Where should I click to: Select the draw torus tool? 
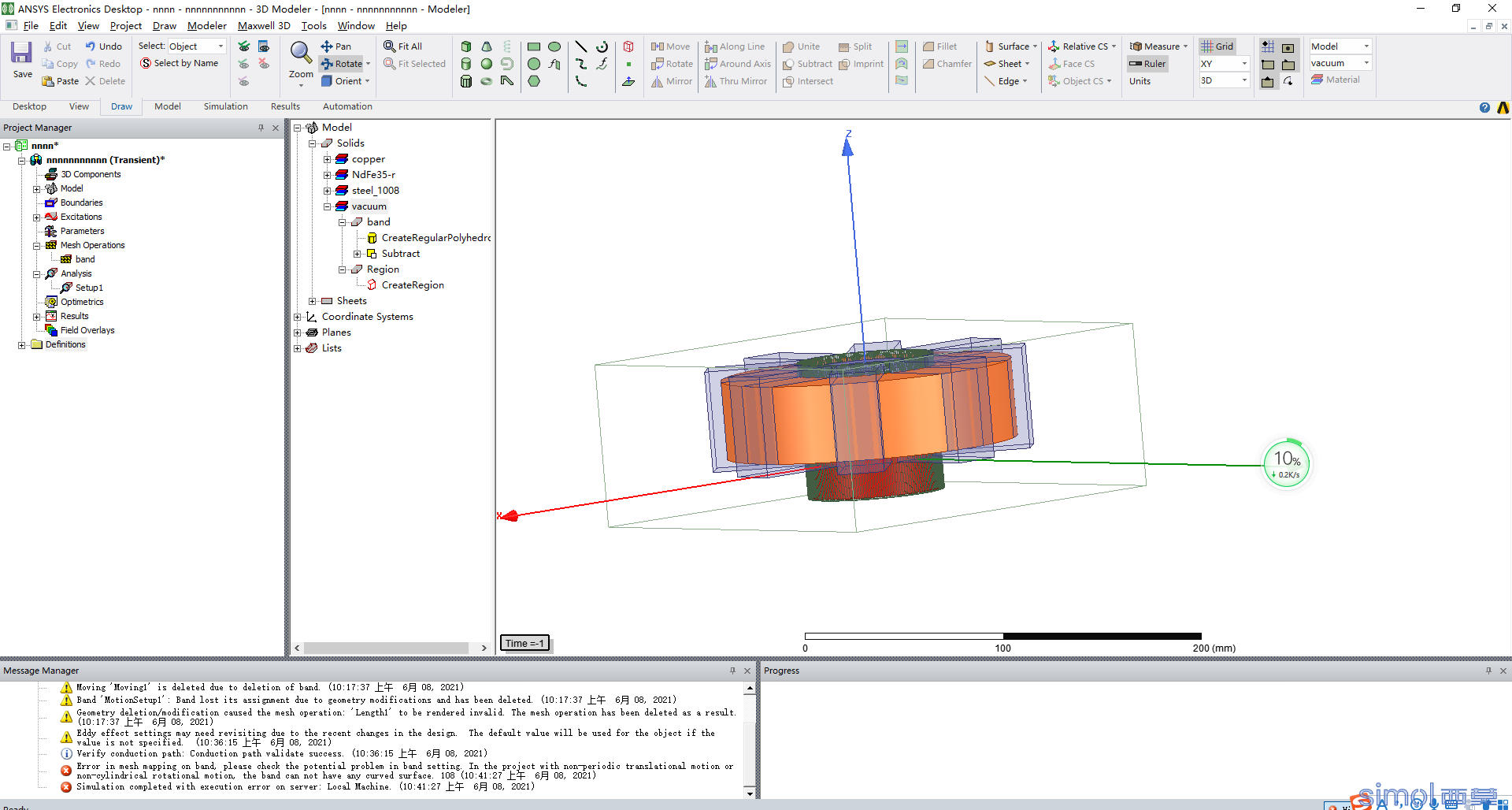(487, 81)
